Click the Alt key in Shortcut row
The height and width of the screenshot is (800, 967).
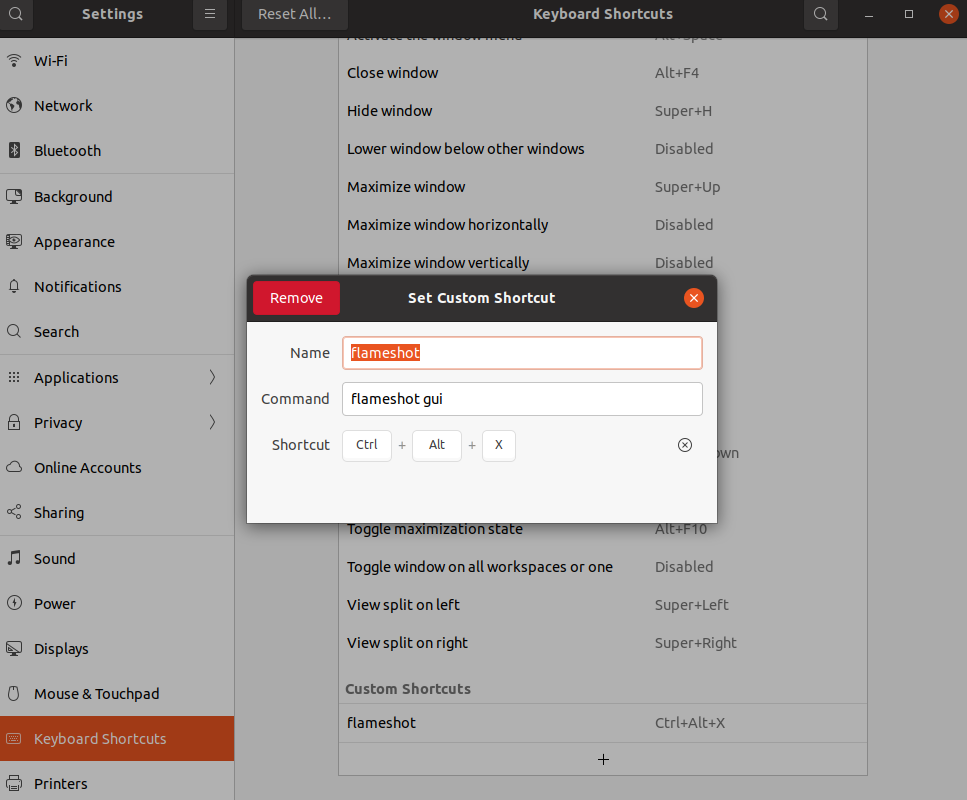[437, 445]
